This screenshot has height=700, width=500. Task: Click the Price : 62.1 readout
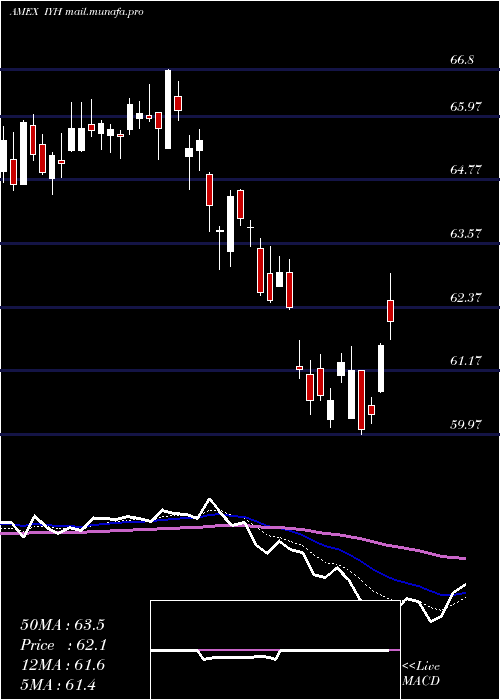(x=62, y=645)
